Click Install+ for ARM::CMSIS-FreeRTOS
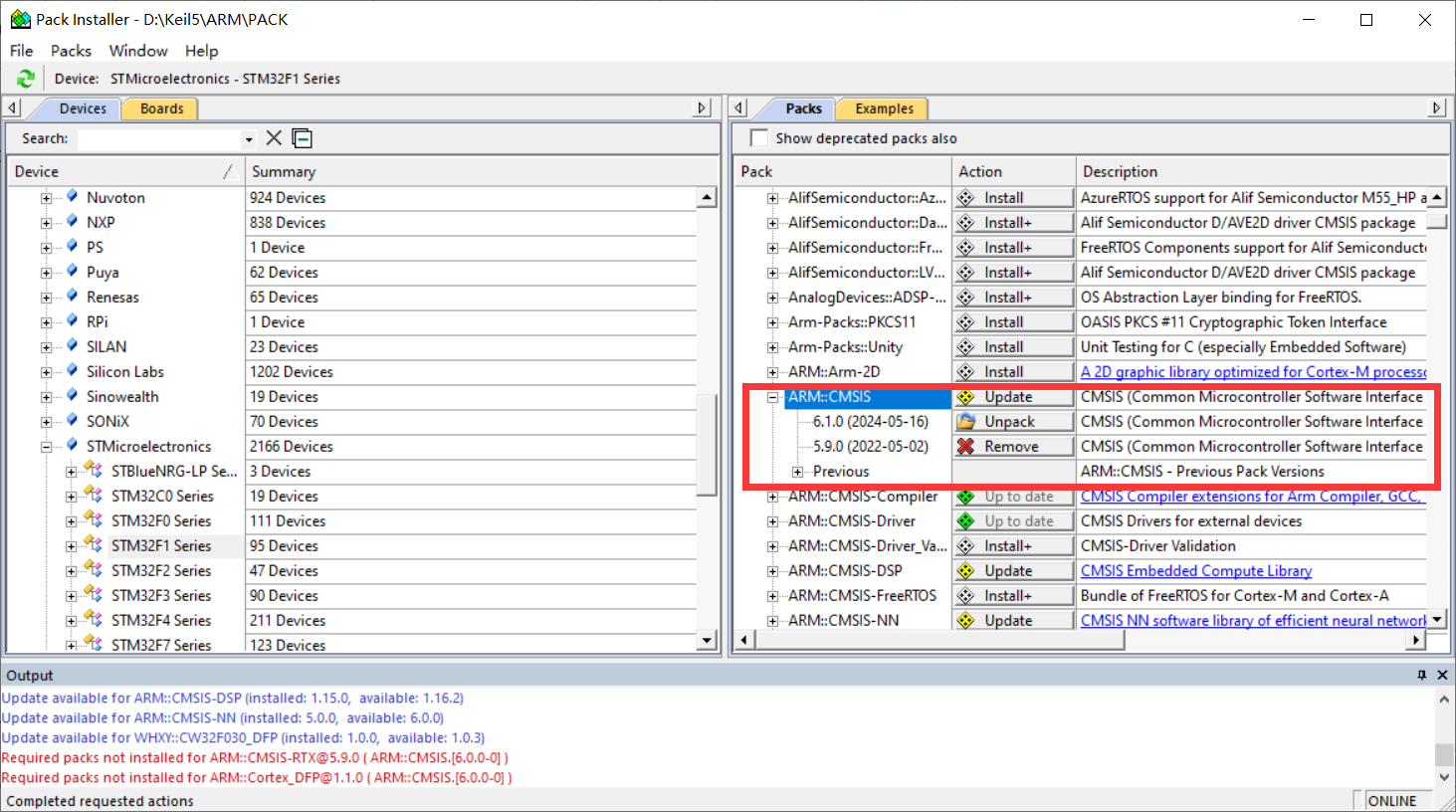Screen dimensions: 1456x812 point(1013,596)
